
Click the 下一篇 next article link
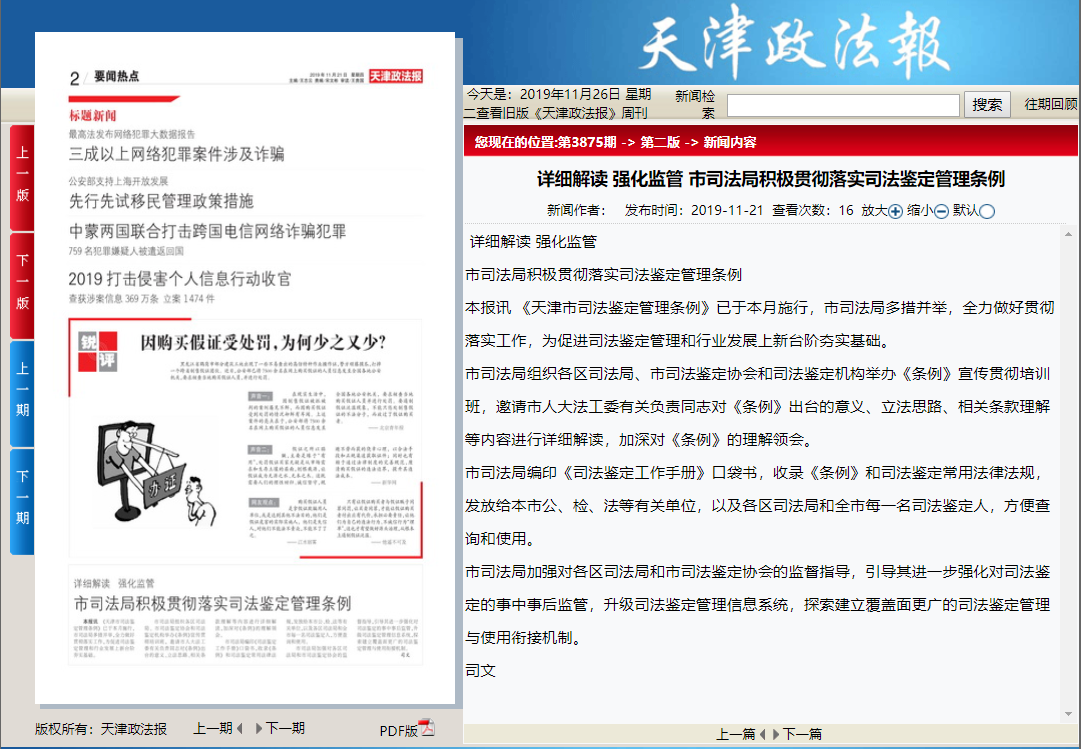pos(802,735)
